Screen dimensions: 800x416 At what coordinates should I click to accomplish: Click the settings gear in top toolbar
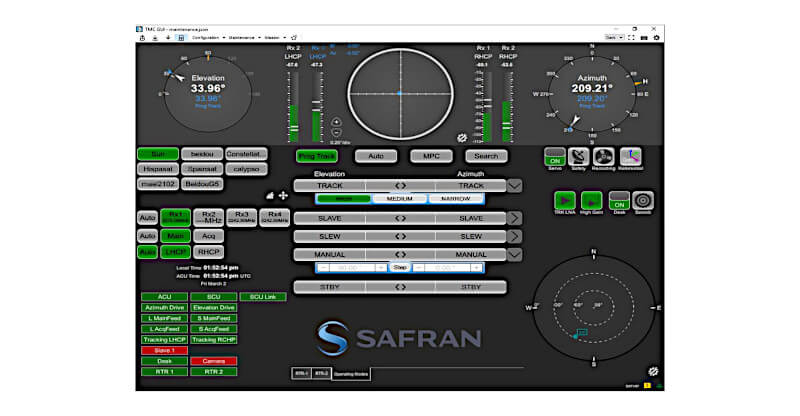[x=656, y=37]
